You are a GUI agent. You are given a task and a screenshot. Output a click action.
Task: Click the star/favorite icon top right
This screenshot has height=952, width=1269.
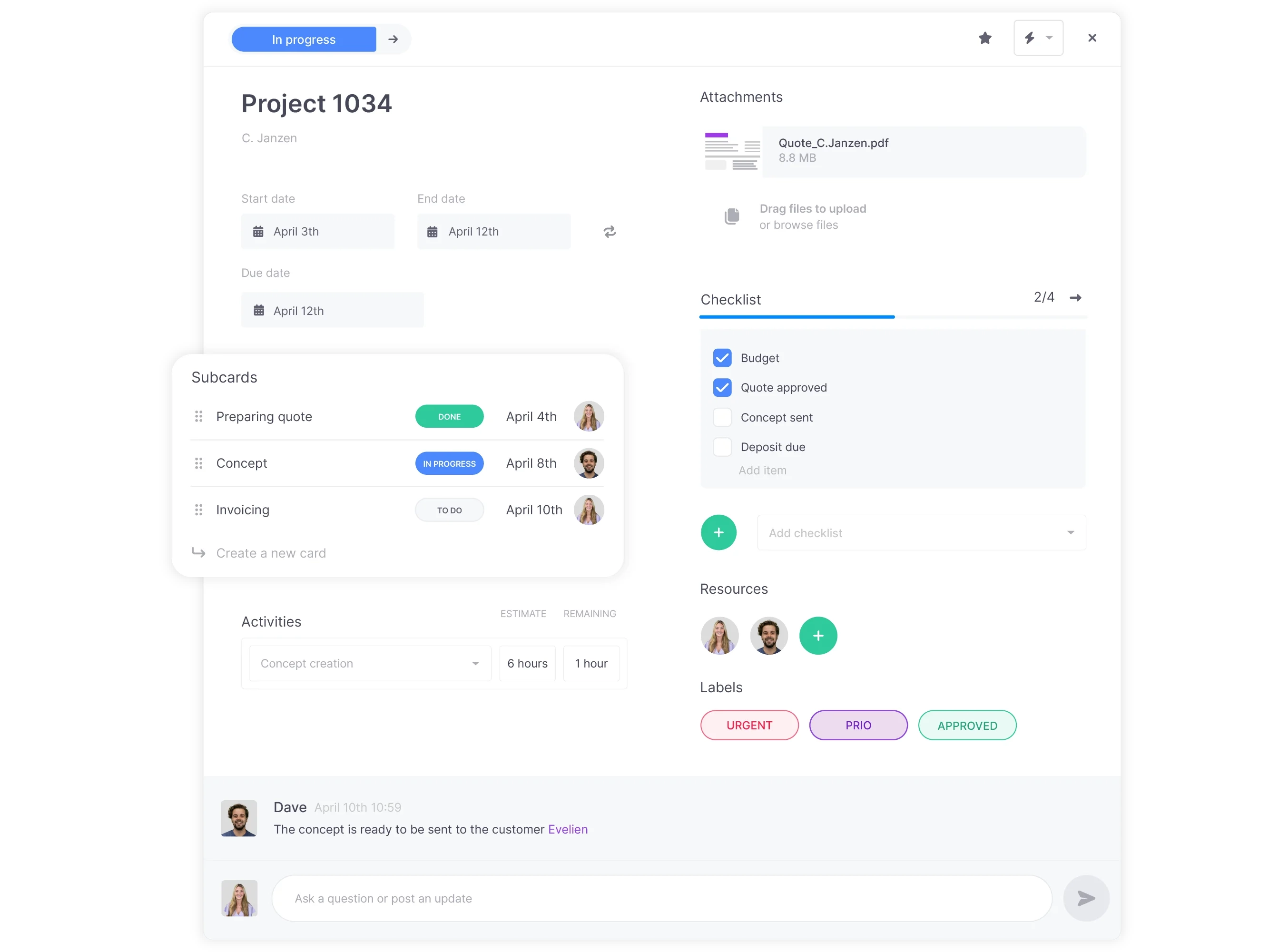point(985,39)
